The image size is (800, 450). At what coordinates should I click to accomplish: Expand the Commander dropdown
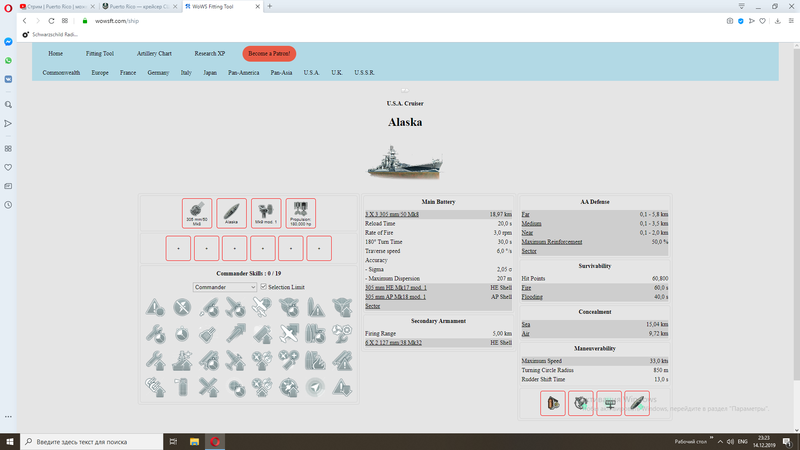pyautogui.click(x=224, y=287)
